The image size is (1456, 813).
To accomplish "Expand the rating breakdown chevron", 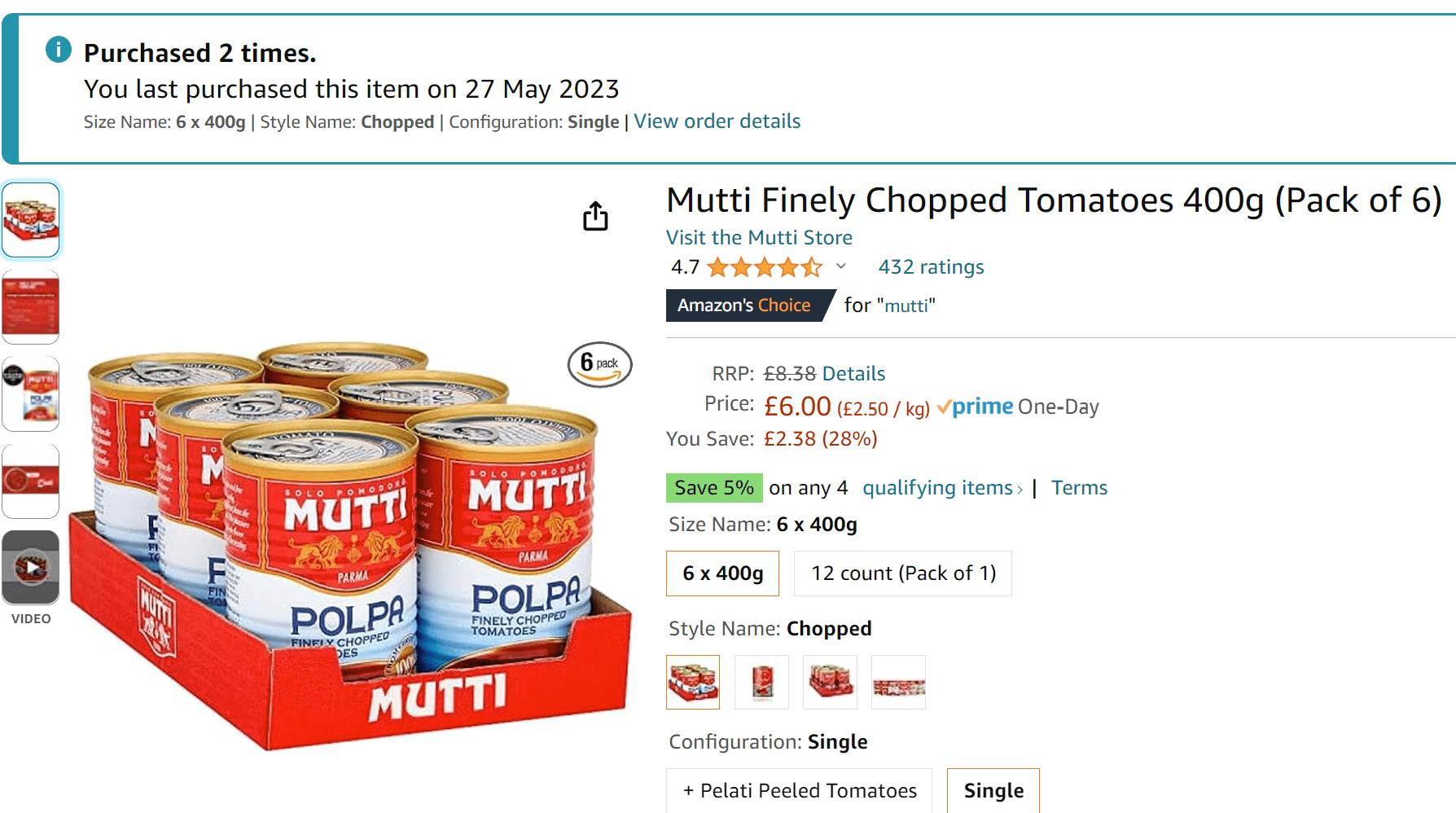I will (841, 266).
